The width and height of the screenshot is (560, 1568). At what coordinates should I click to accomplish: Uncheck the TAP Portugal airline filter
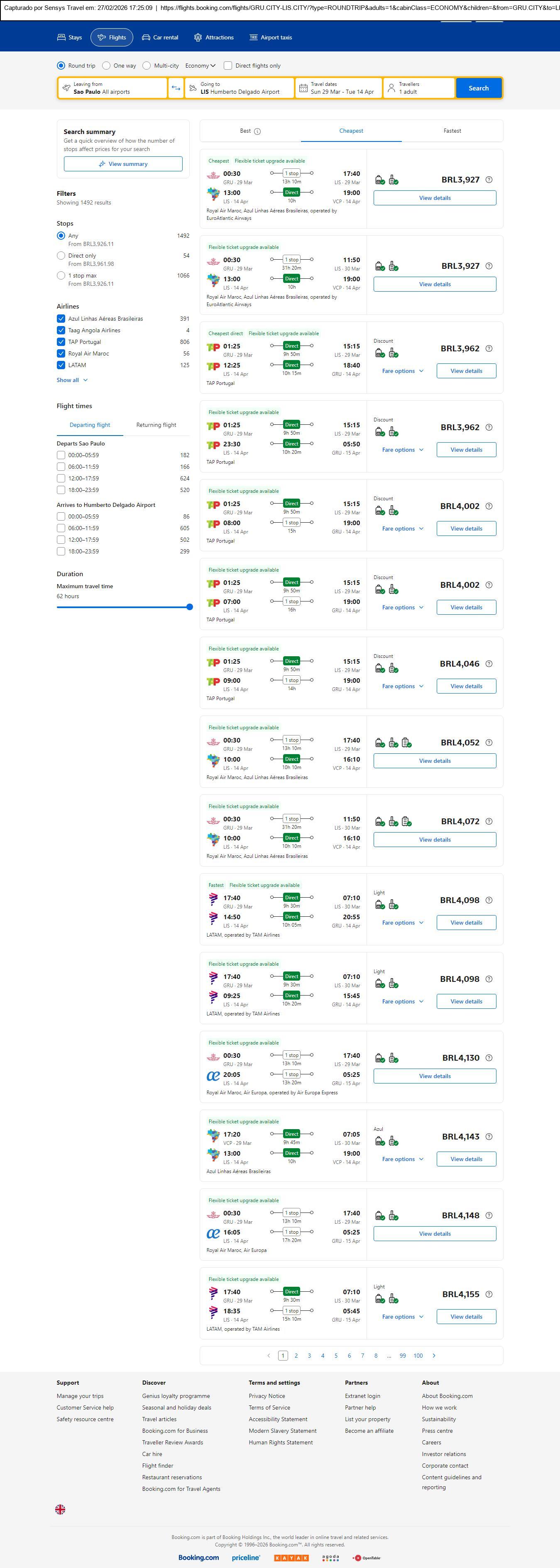point(61,342)
